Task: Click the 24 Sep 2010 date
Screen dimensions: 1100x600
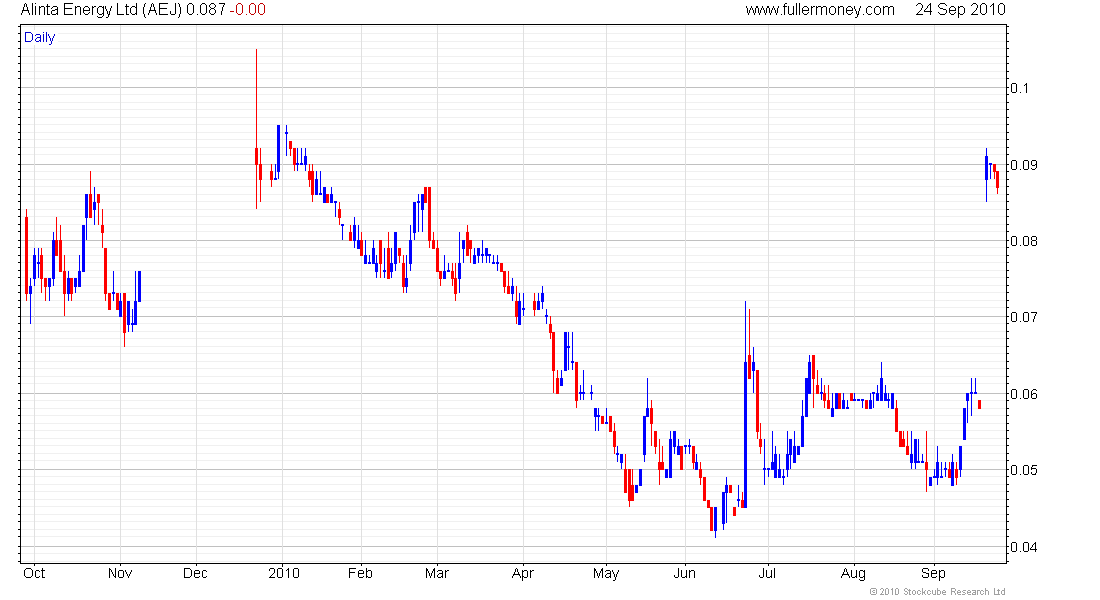Action: [x=960, y=10]
